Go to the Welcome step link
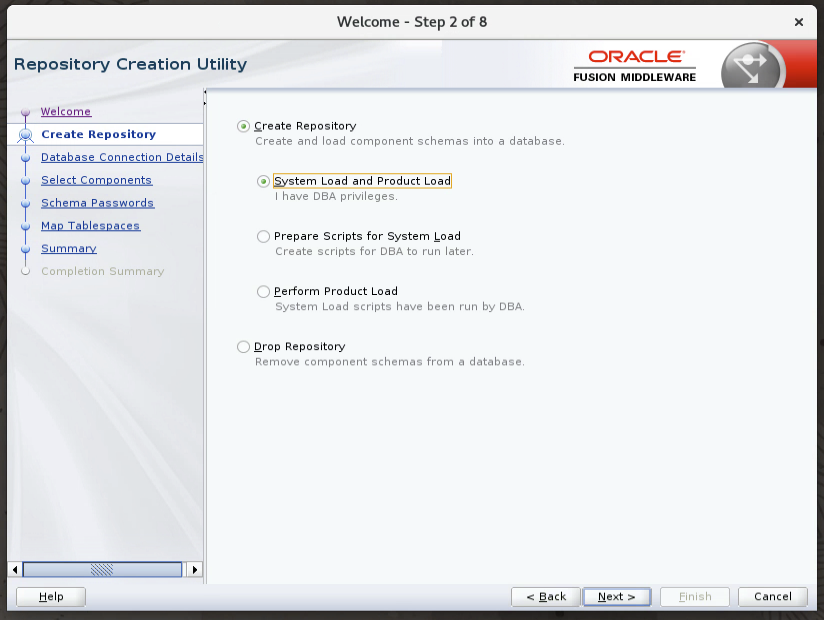824x620 pixels. (66, 111)
